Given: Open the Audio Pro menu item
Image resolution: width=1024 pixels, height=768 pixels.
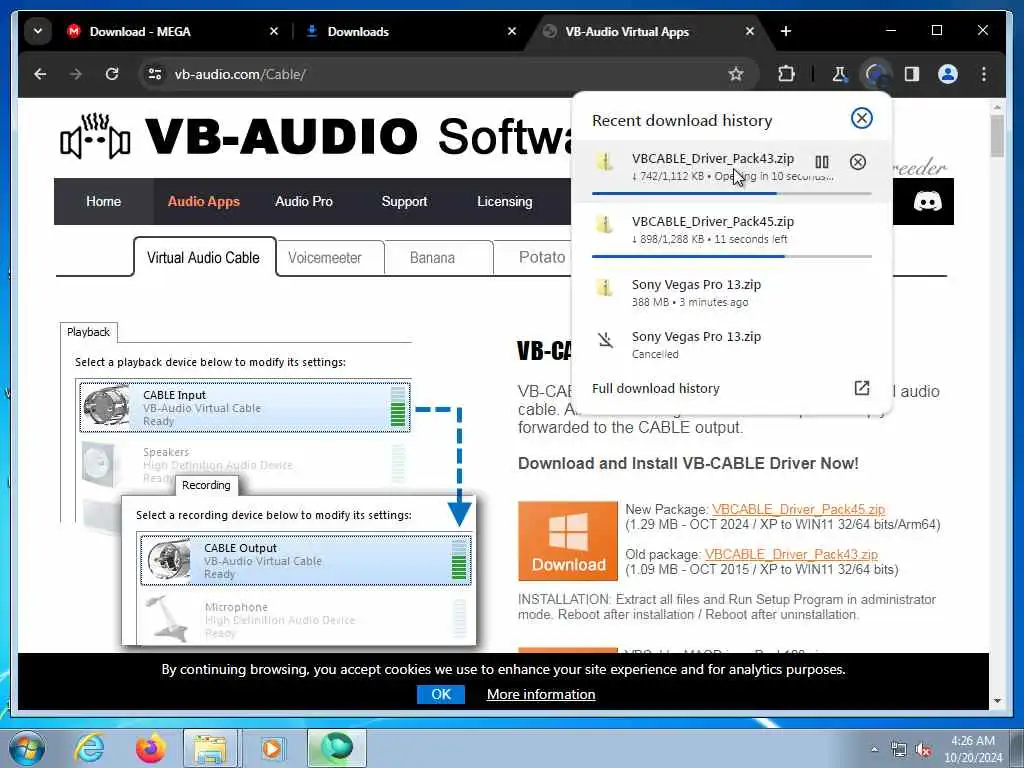Looking at the screenshot, I should [x=304, y=202].
